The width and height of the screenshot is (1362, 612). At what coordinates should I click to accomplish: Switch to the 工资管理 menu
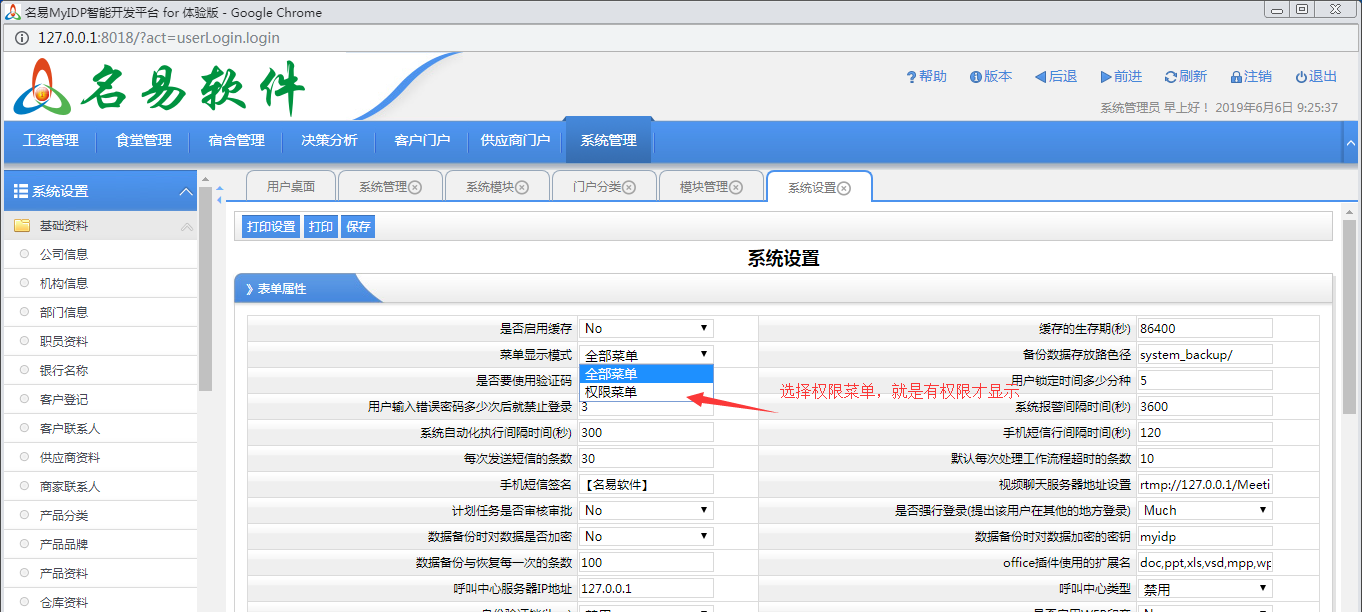click(x=50, y=140)
